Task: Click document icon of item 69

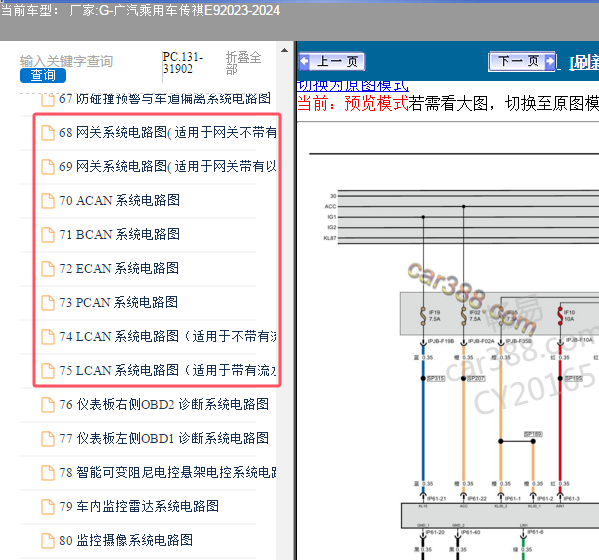Action: tap(48, 167)
